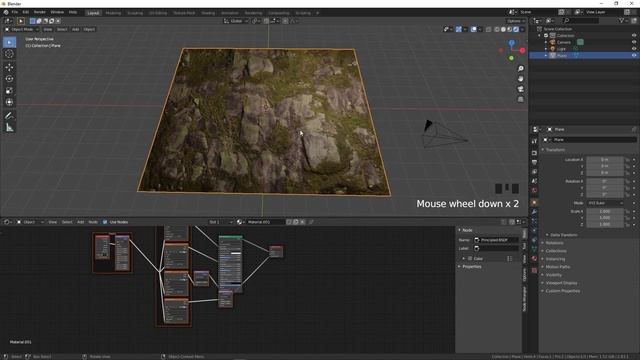Open Render properties tab
Image resolution: width=640 pixels, height=360 pixels.
(x=534, y=153)
